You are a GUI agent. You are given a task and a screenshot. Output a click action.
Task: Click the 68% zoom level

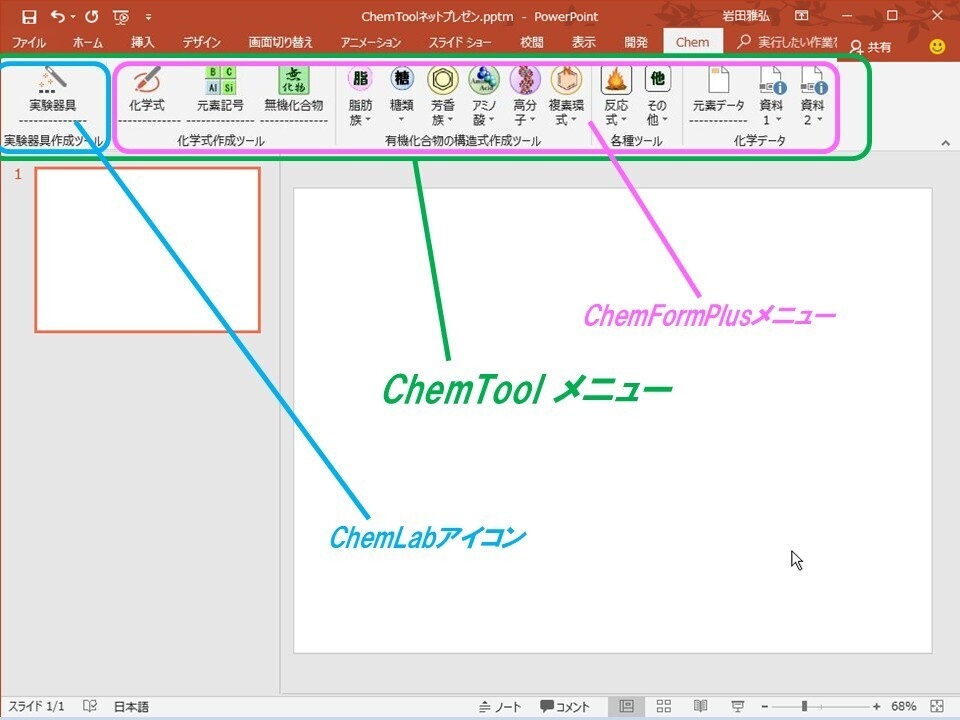(x=903, y=707)
